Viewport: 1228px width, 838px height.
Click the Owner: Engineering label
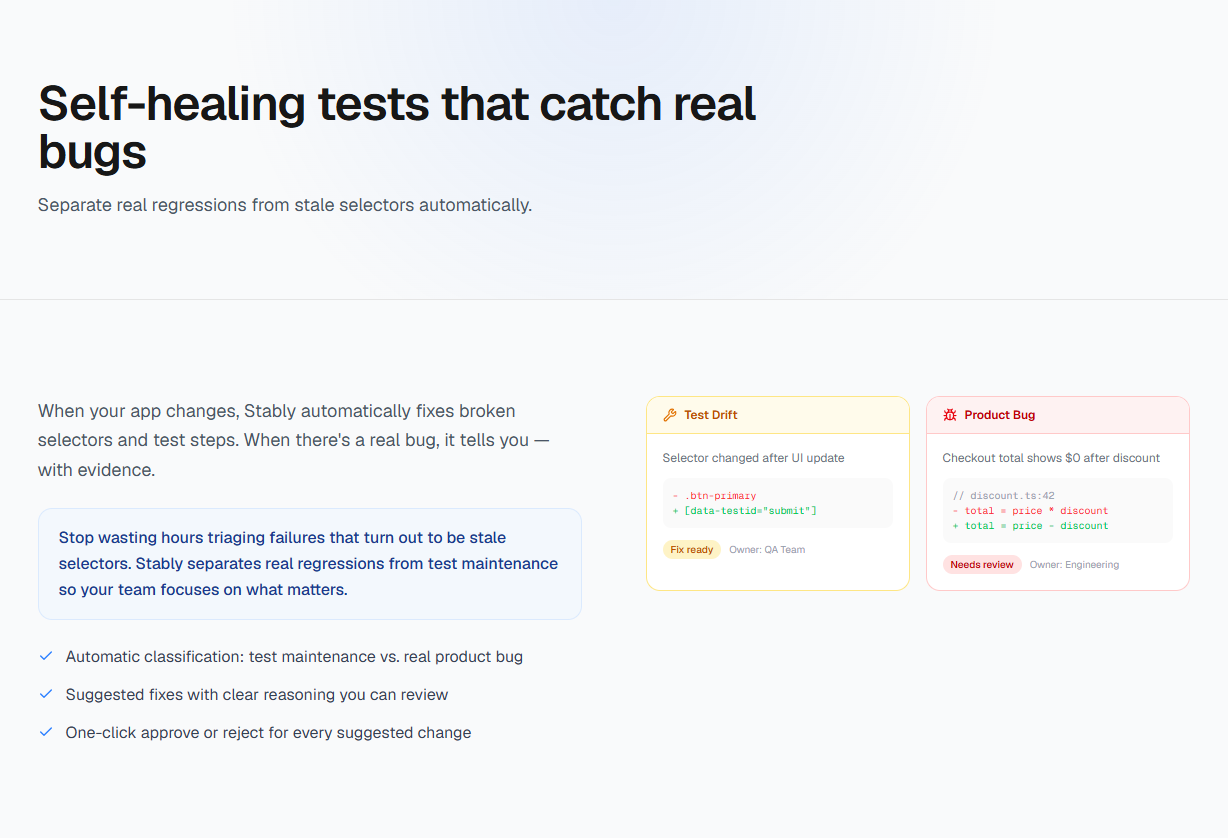pos(1074,564)
